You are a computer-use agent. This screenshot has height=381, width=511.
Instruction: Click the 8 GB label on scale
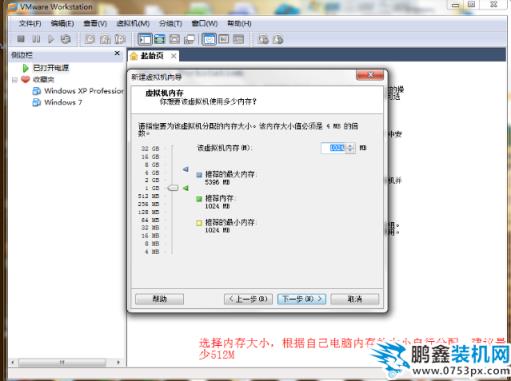tap(152, 165)
